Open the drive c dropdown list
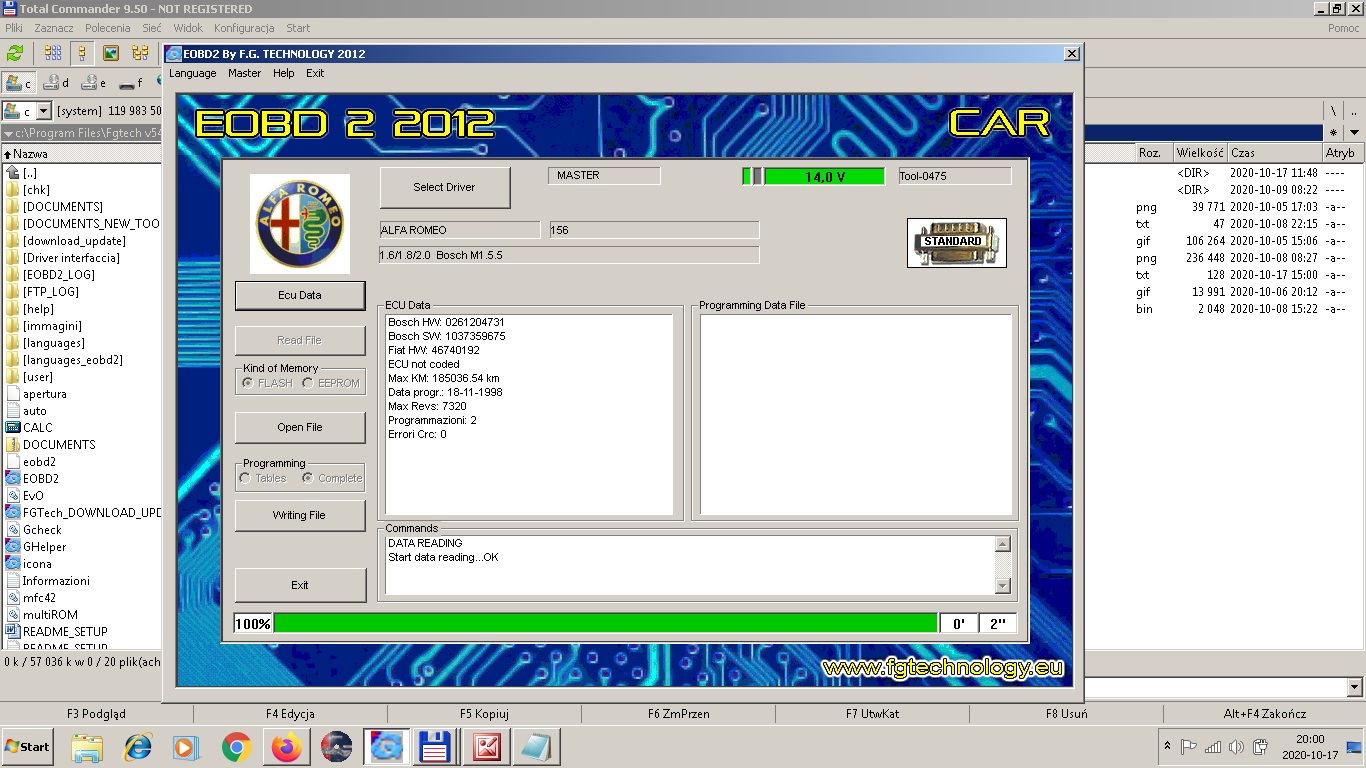Viewport: 1366px width, 768px height. (x=43, y=112)
